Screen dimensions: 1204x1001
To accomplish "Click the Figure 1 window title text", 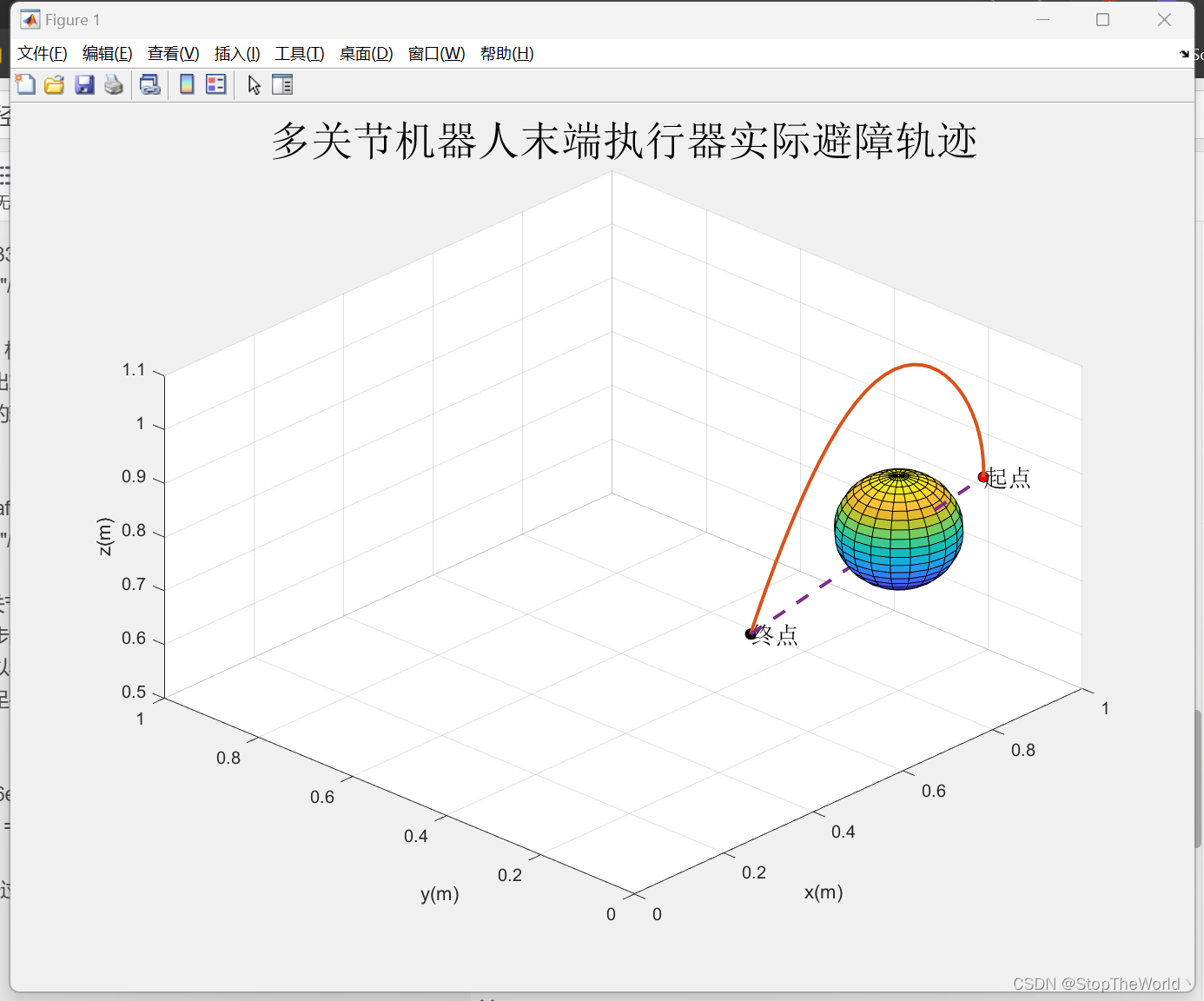I will pos(73,20).
